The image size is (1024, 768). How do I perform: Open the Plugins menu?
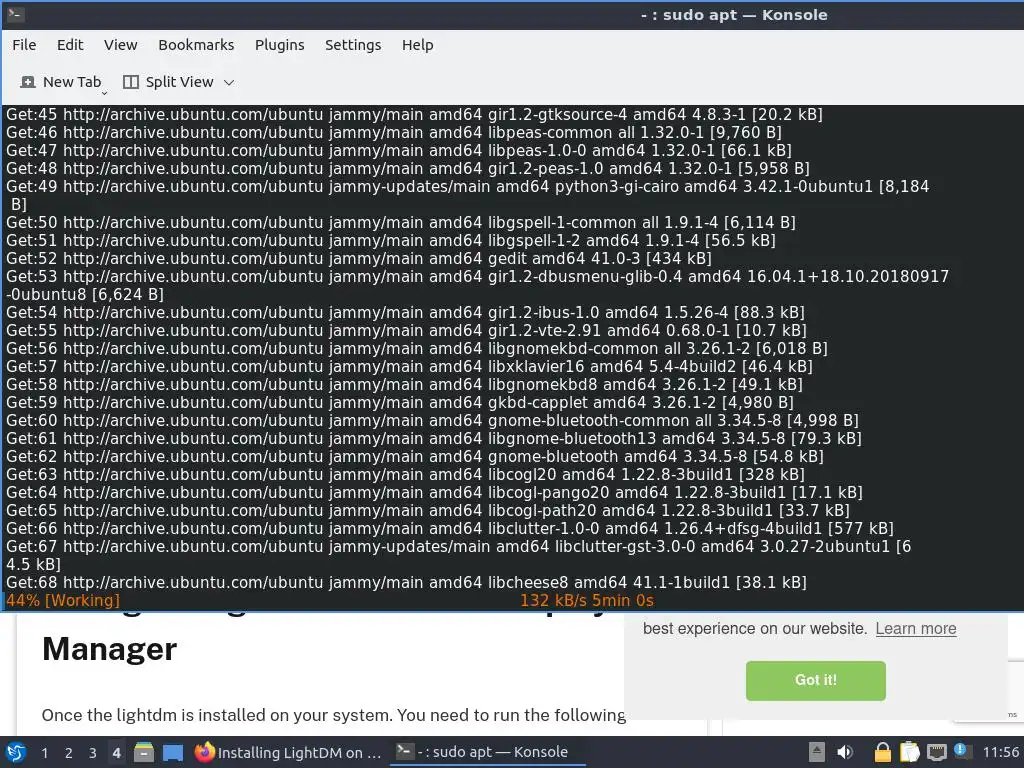coord(280,45)
